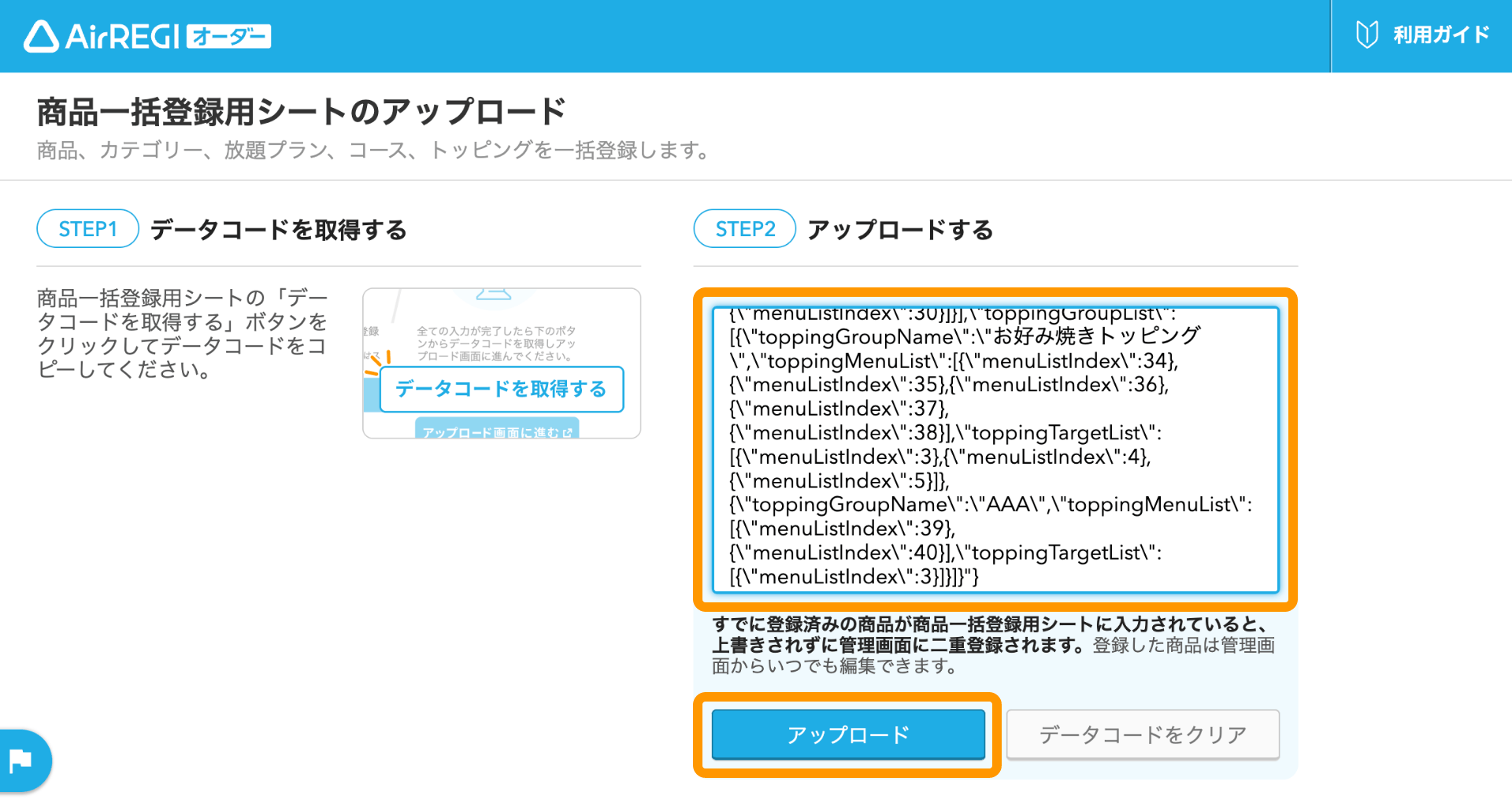The height and width of the screenshot is (811, 1512).
Task: Click the last line menuListIndex 3 in code
Action: coord(854,576)
